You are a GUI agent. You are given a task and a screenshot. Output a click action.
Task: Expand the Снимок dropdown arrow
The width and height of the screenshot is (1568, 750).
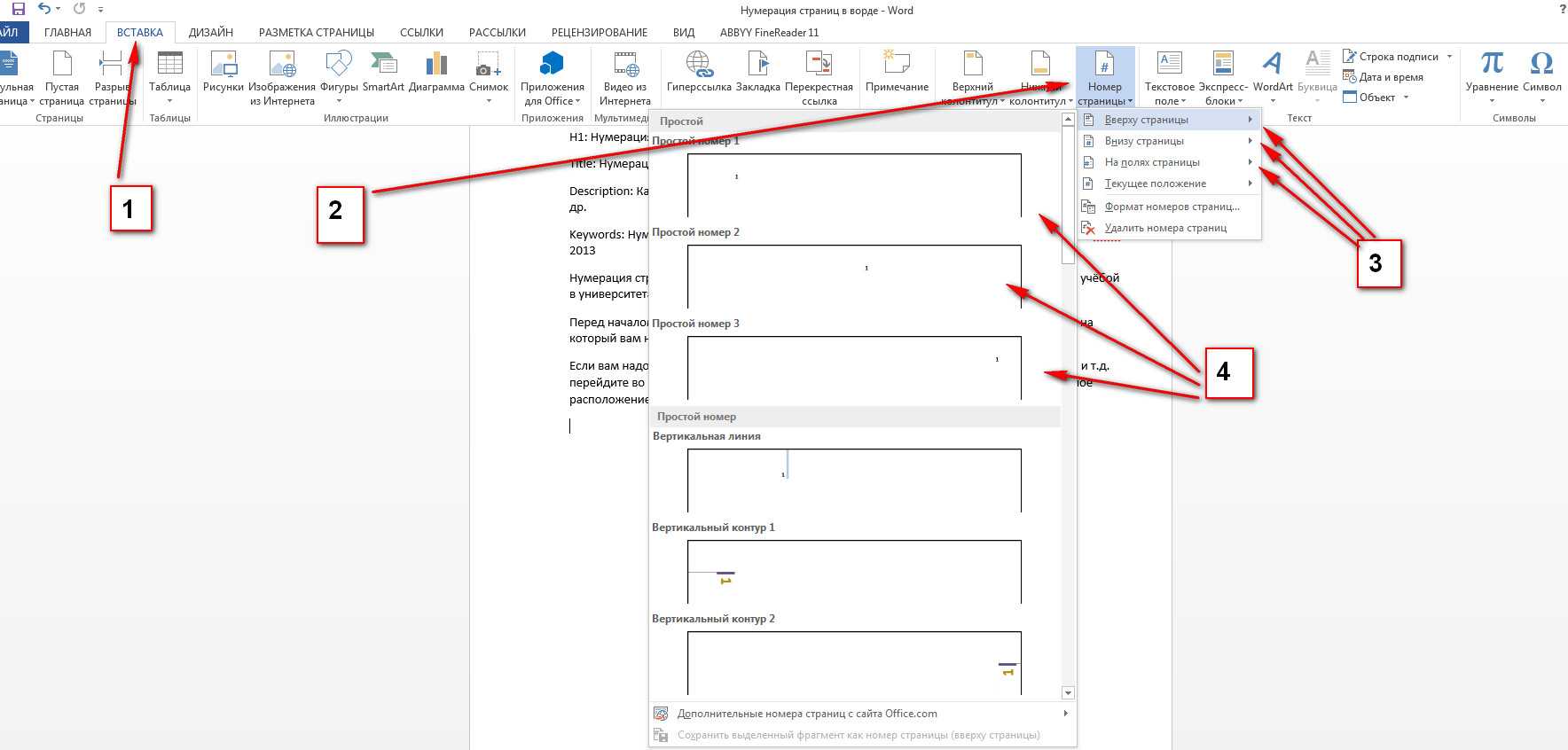click(x=489, y=101)
